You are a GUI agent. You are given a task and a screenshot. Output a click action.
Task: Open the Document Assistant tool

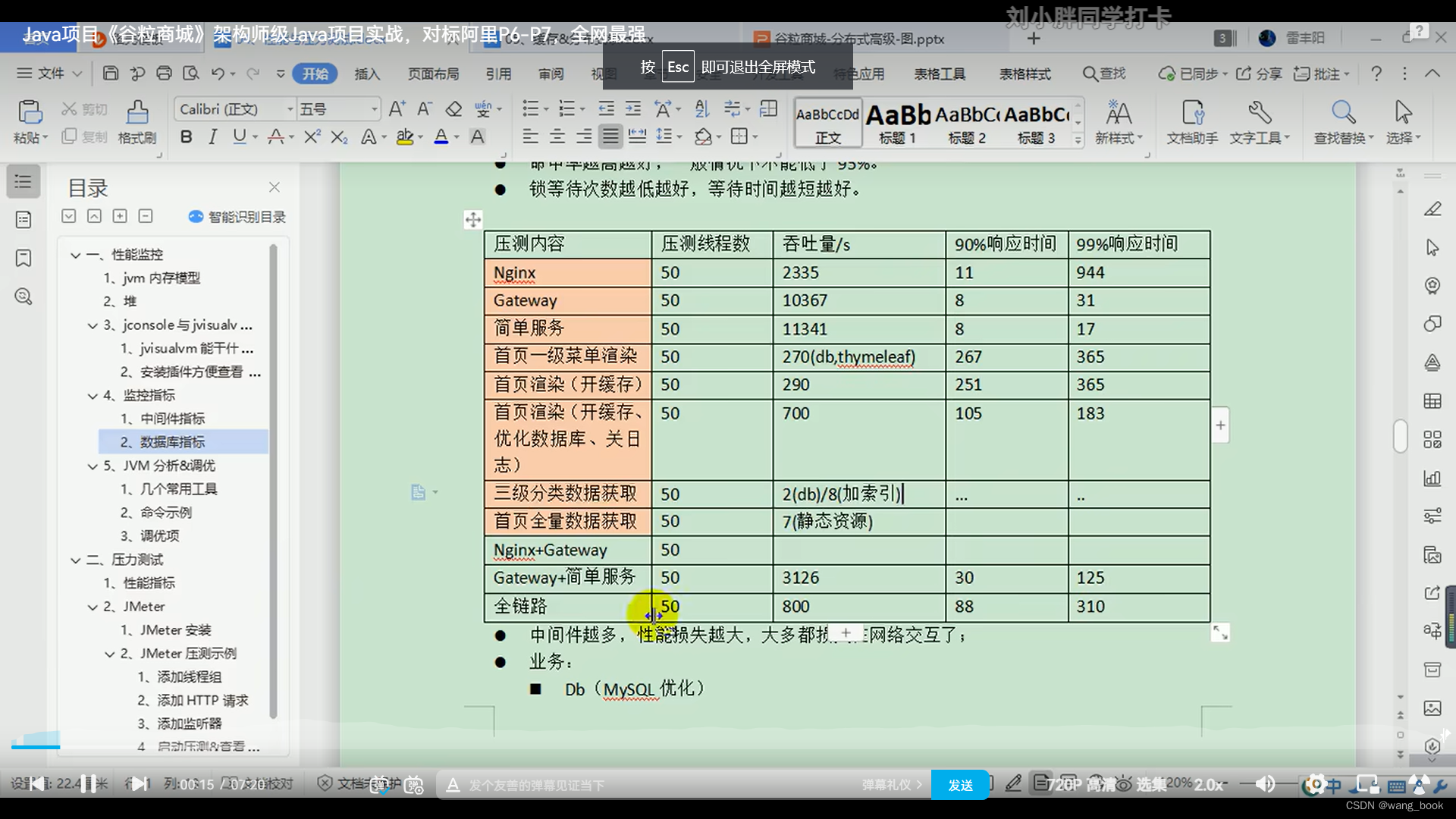pyautogui.click(x=1192, y=123)
